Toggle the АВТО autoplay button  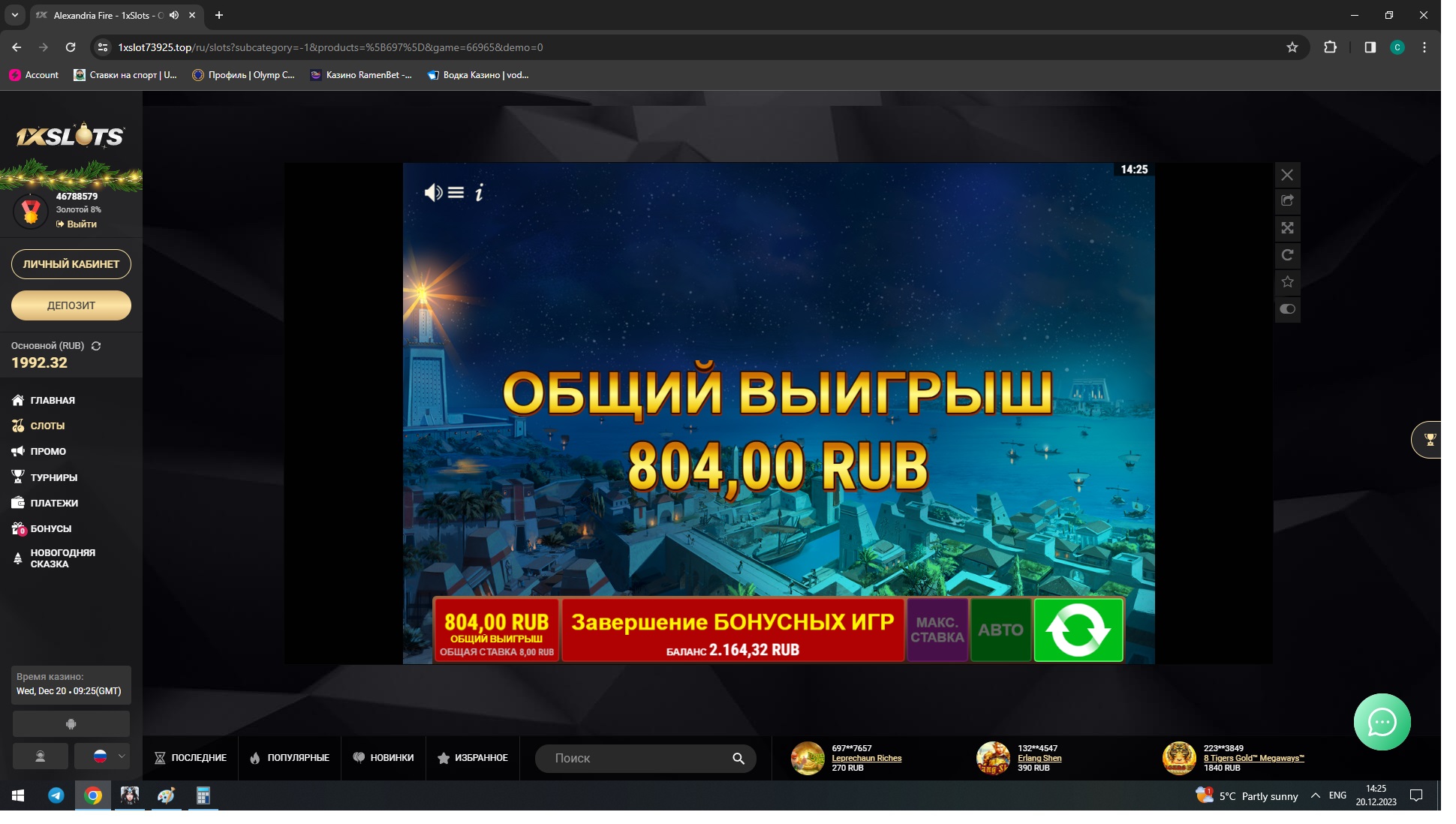[1000, 630]
